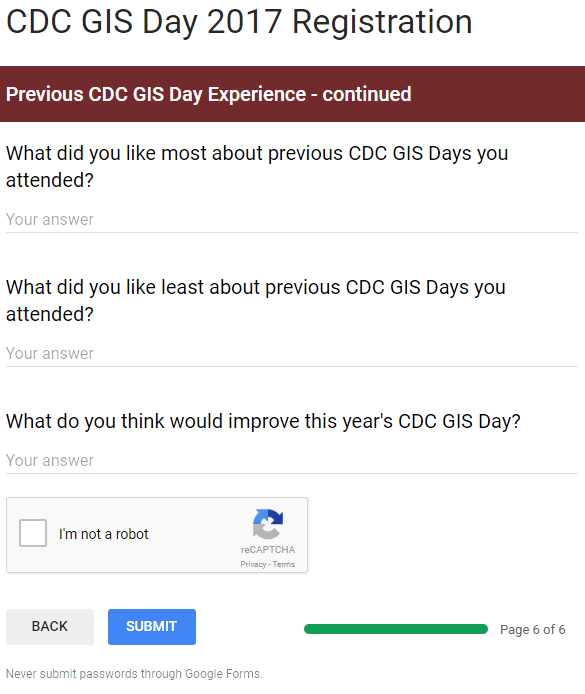Click the Previous CDC GIS Day Experience header
The height and width of the screenshot is (694, 585).
pos(208,94)
